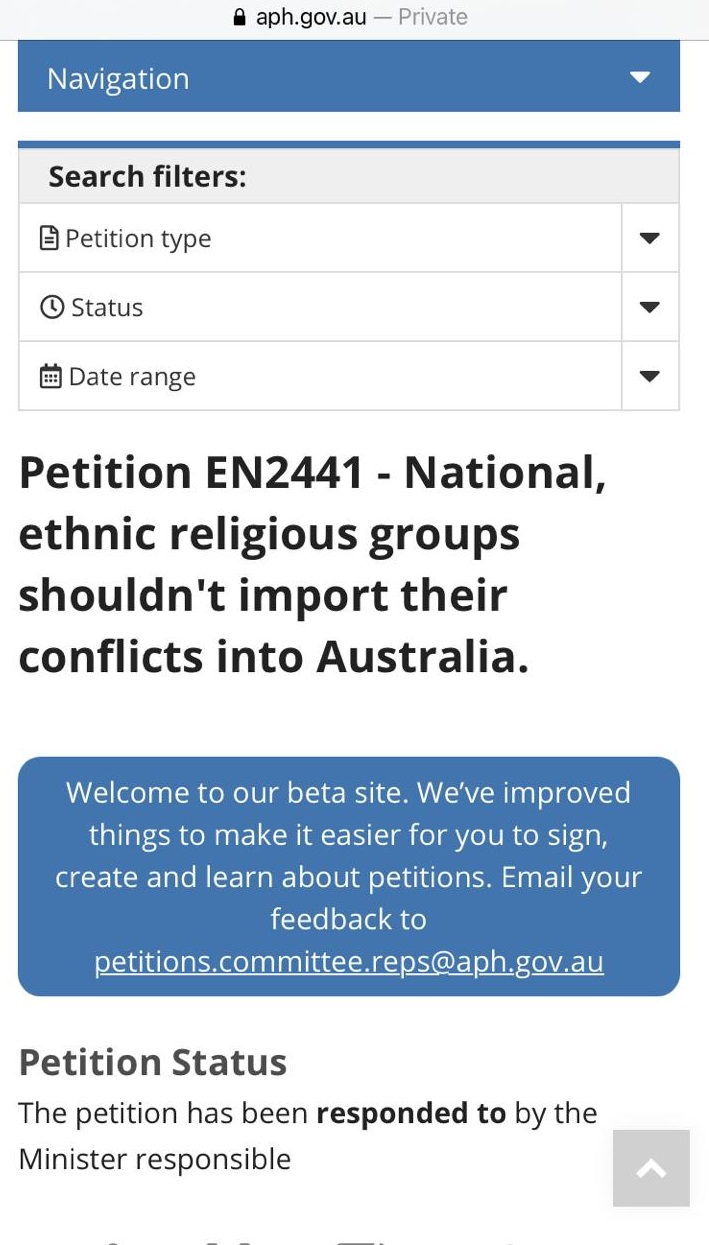Expand the Date range dropdown arrow
Image resolution: width=709 pixels, height=1245 pixels.
click(x=650, y=376)
